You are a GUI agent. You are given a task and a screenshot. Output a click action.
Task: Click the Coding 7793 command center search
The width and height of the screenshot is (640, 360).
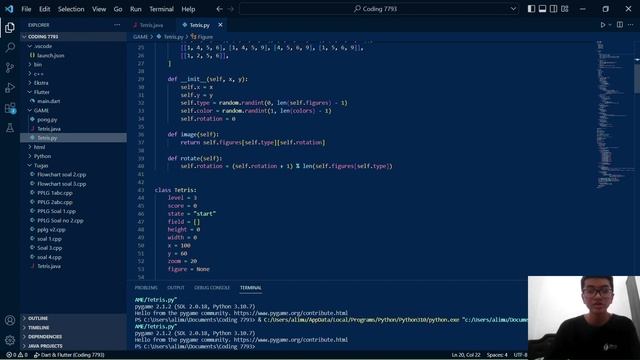click(379, 9)
